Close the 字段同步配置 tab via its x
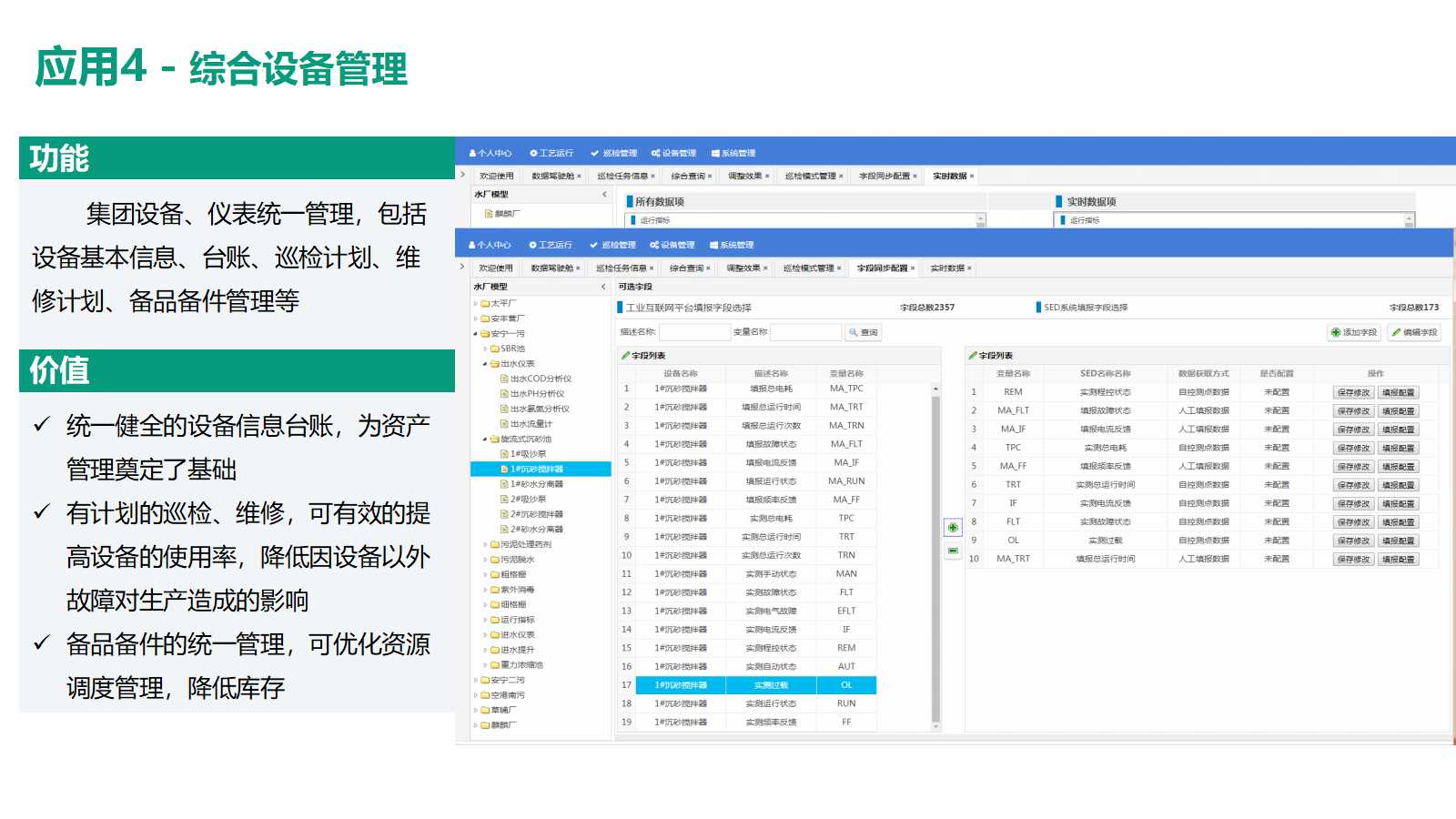The image size is (1456, 819). [x=914, y=268]
